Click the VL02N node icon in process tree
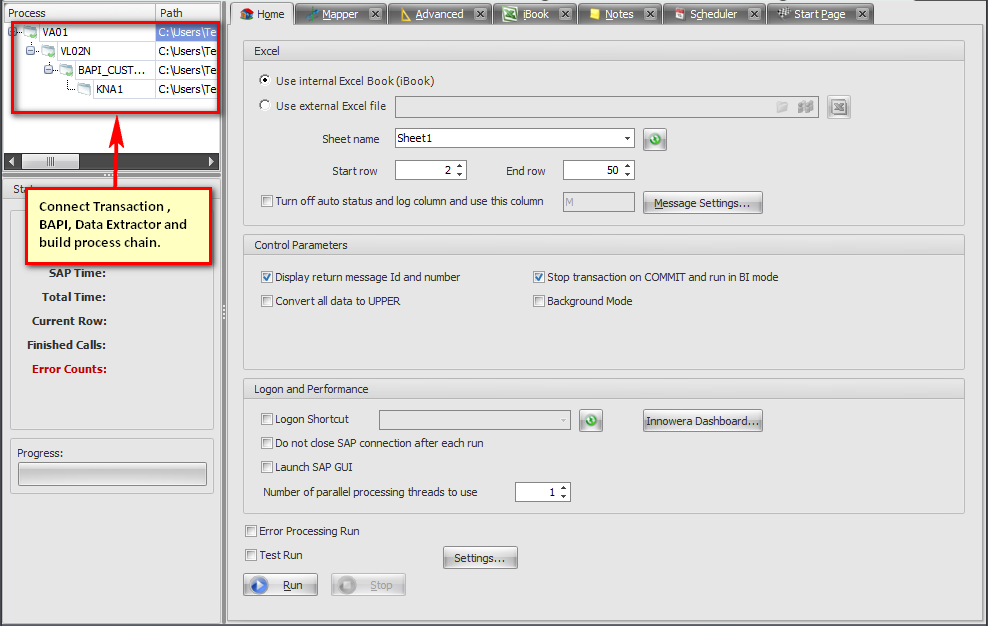The width and height of the screenshot is (988, 626). tap(48, 51)
